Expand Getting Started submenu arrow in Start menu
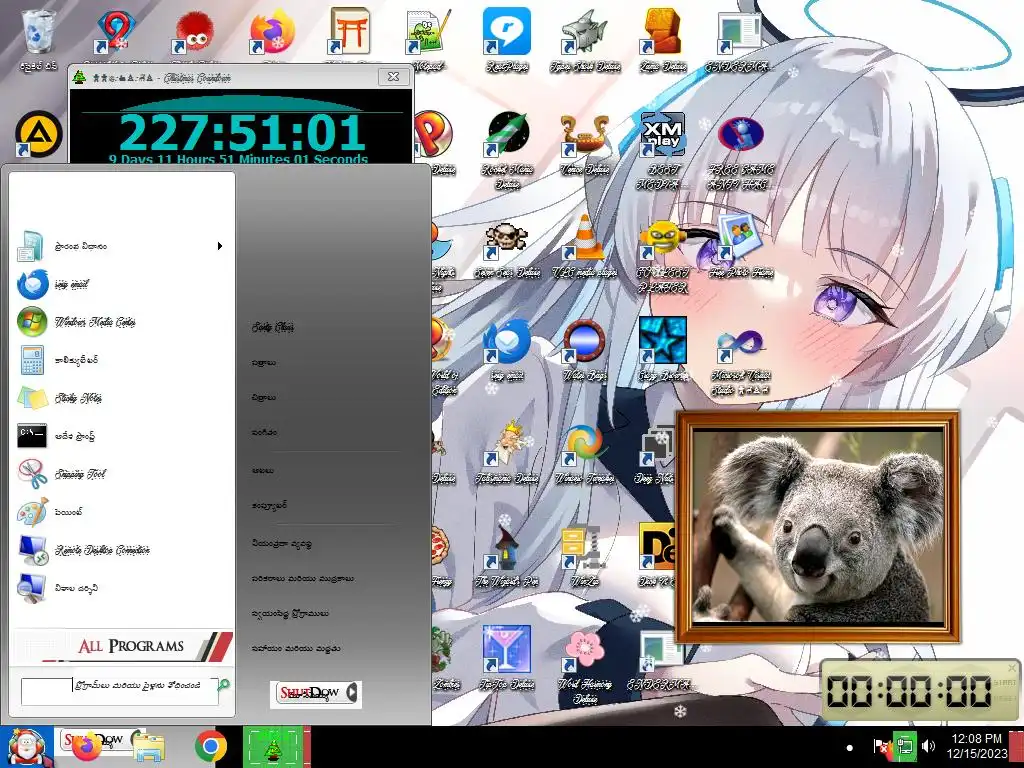1024x768 pixels. click(x=220, y=246)
